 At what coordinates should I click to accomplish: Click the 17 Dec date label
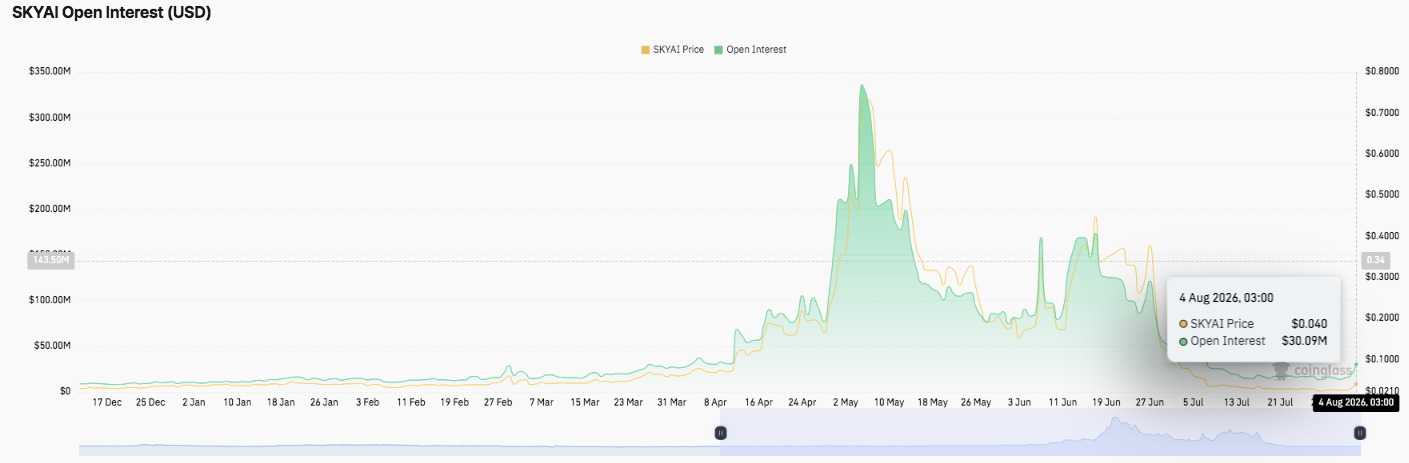point(107,402)
